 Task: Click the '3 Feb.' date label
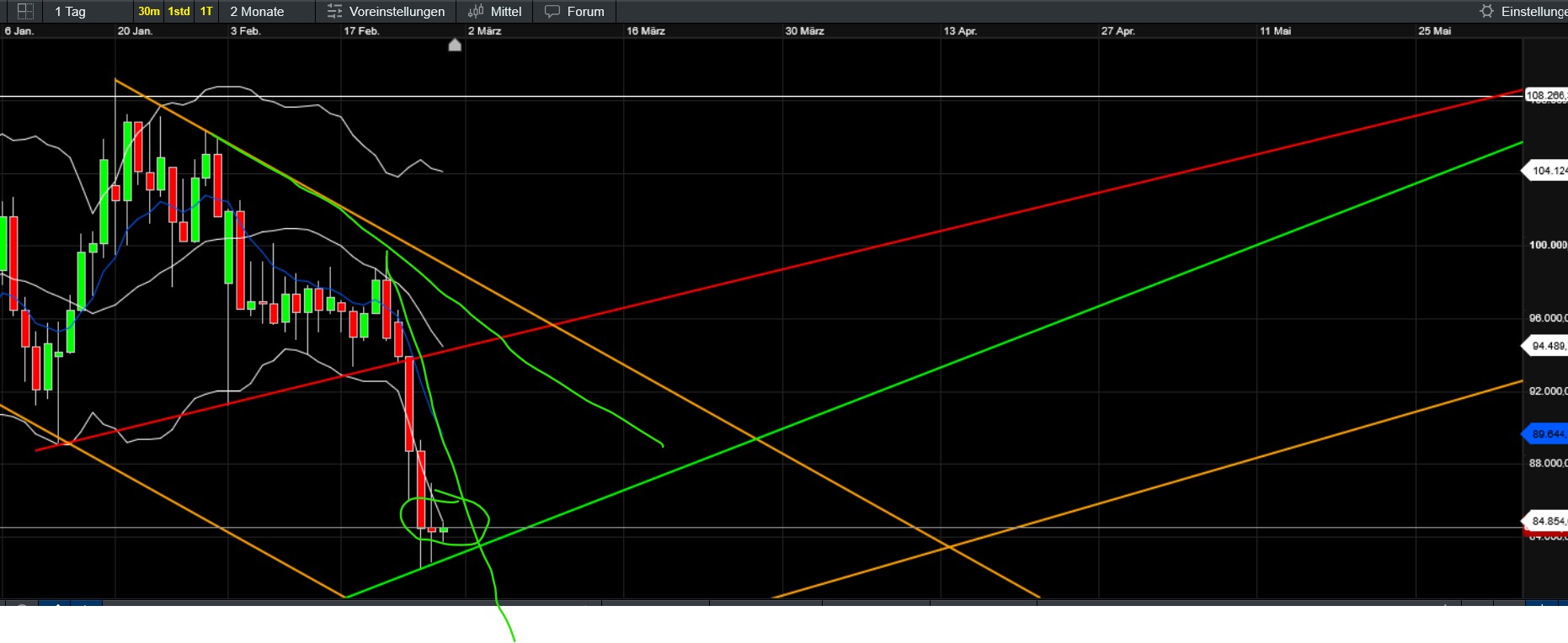(245, 31)
